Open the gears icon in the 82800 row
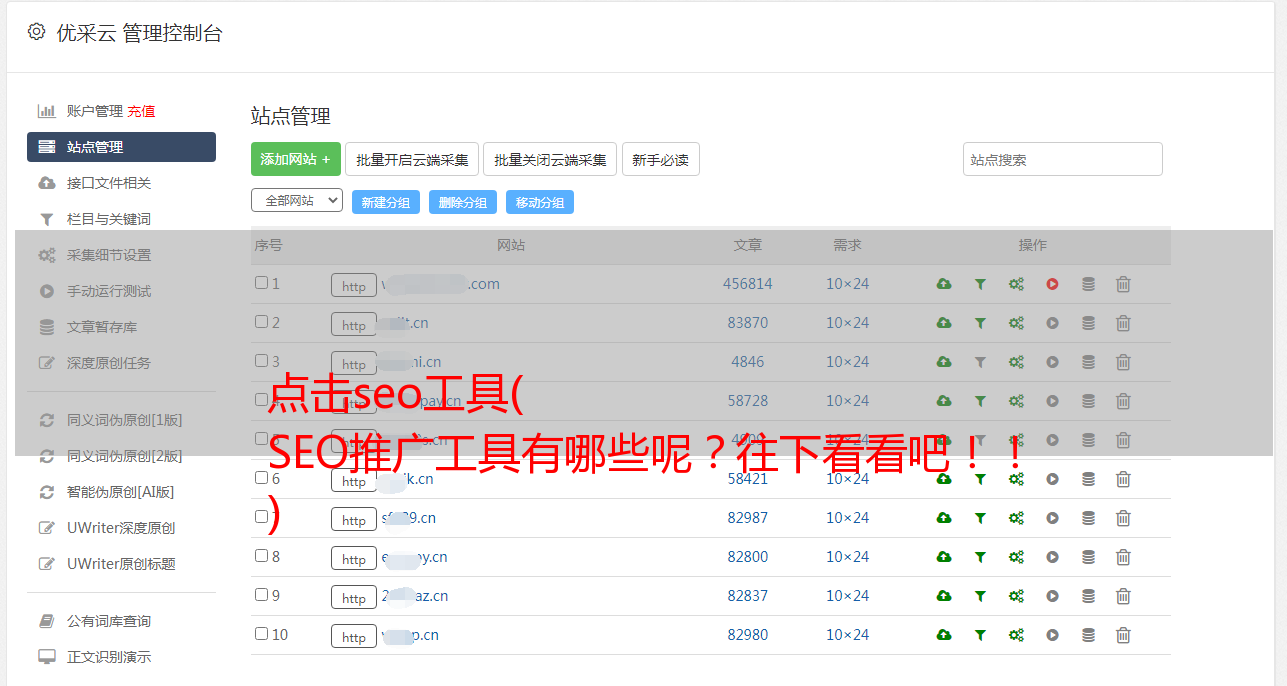Image resolution: width=1287 pixels, height=686 pixels. point(1016,557)
